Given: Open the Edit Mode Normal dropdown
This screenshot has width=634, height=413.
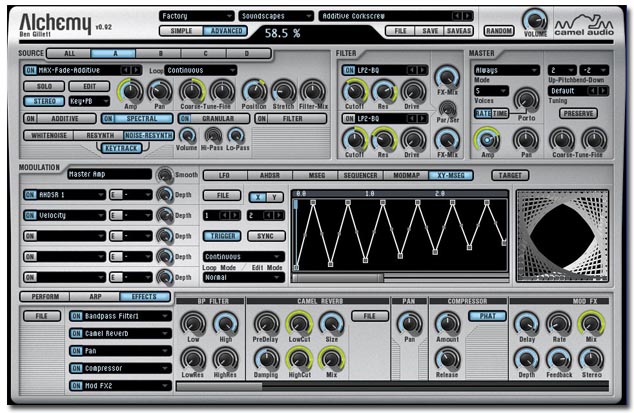Looking at the screenshot, I should [x=243, y=277].
